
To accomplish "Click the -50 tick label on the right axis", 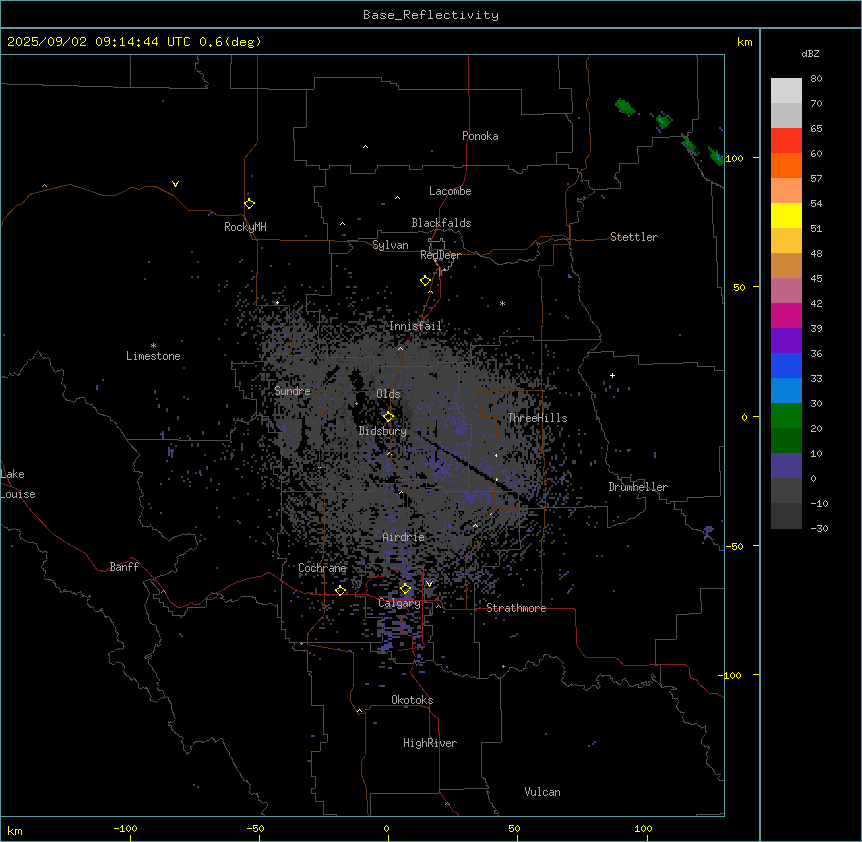I will pyautogui.click(x=734, y=546).
